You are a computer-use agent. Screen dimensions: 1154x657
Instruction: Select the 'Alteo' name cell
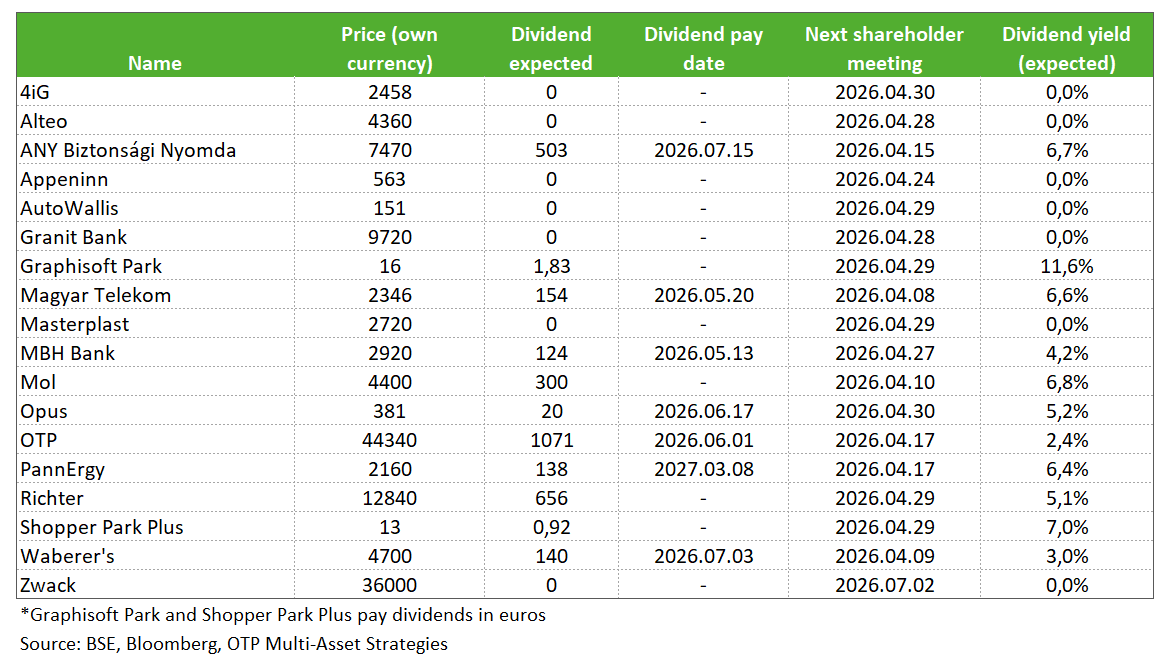point(155,121)
